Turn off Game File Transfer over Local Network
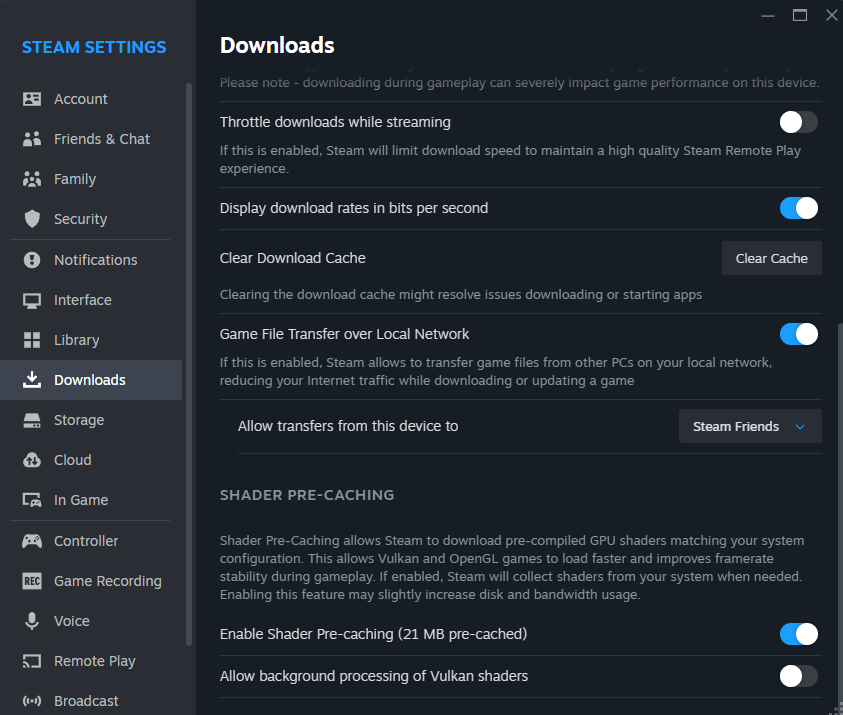The width and height of the screenshot is (843, 715). [798, 334]
